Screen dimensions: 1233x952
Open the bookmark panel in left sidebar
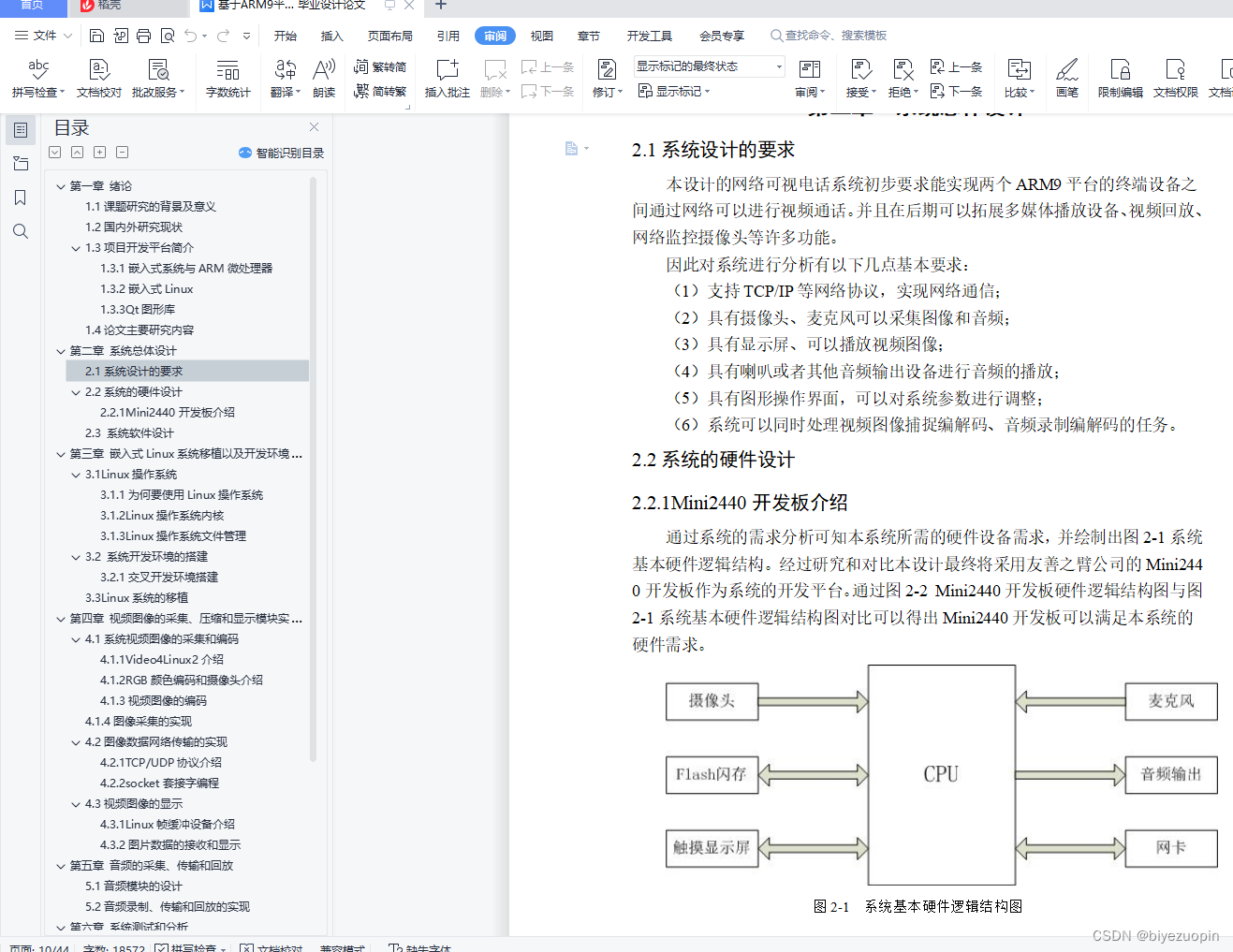21,198
